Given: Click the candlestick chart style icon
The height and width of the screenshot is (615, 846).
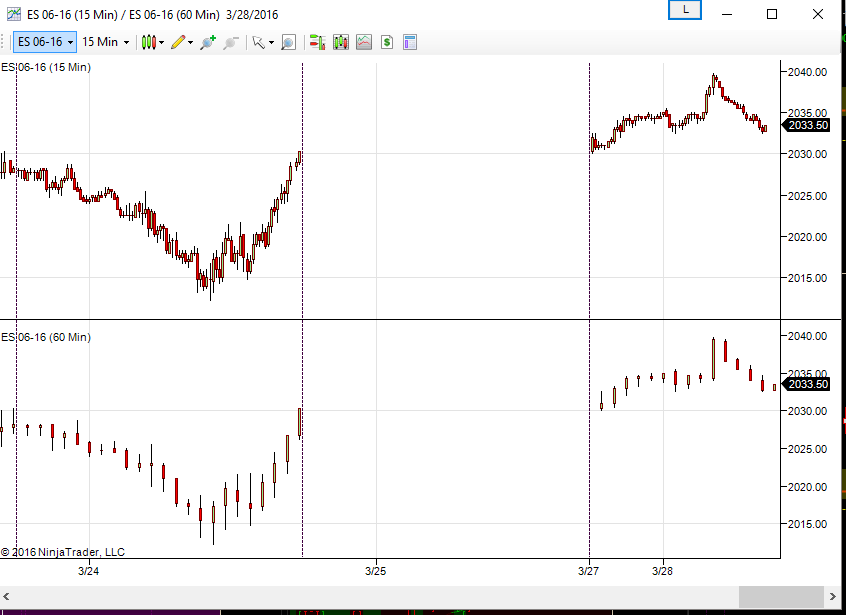Looking at the screenshot, I should pos(149,42).
